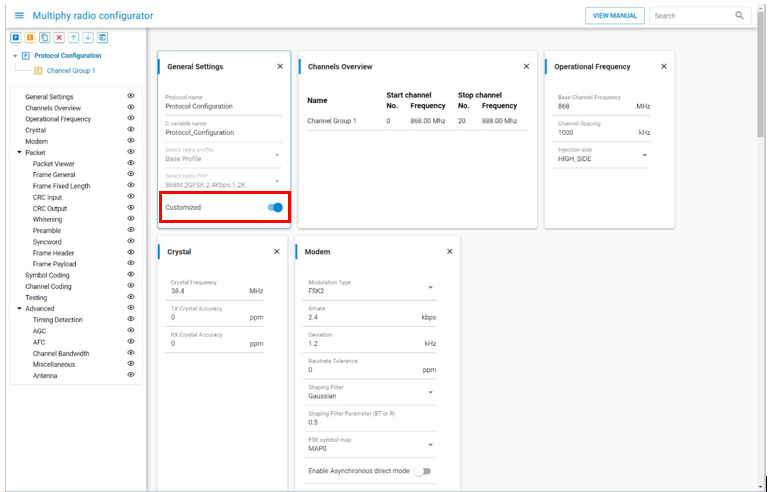Toggle the Customized switch off
768x492 pixels.
tap(275, 207)
